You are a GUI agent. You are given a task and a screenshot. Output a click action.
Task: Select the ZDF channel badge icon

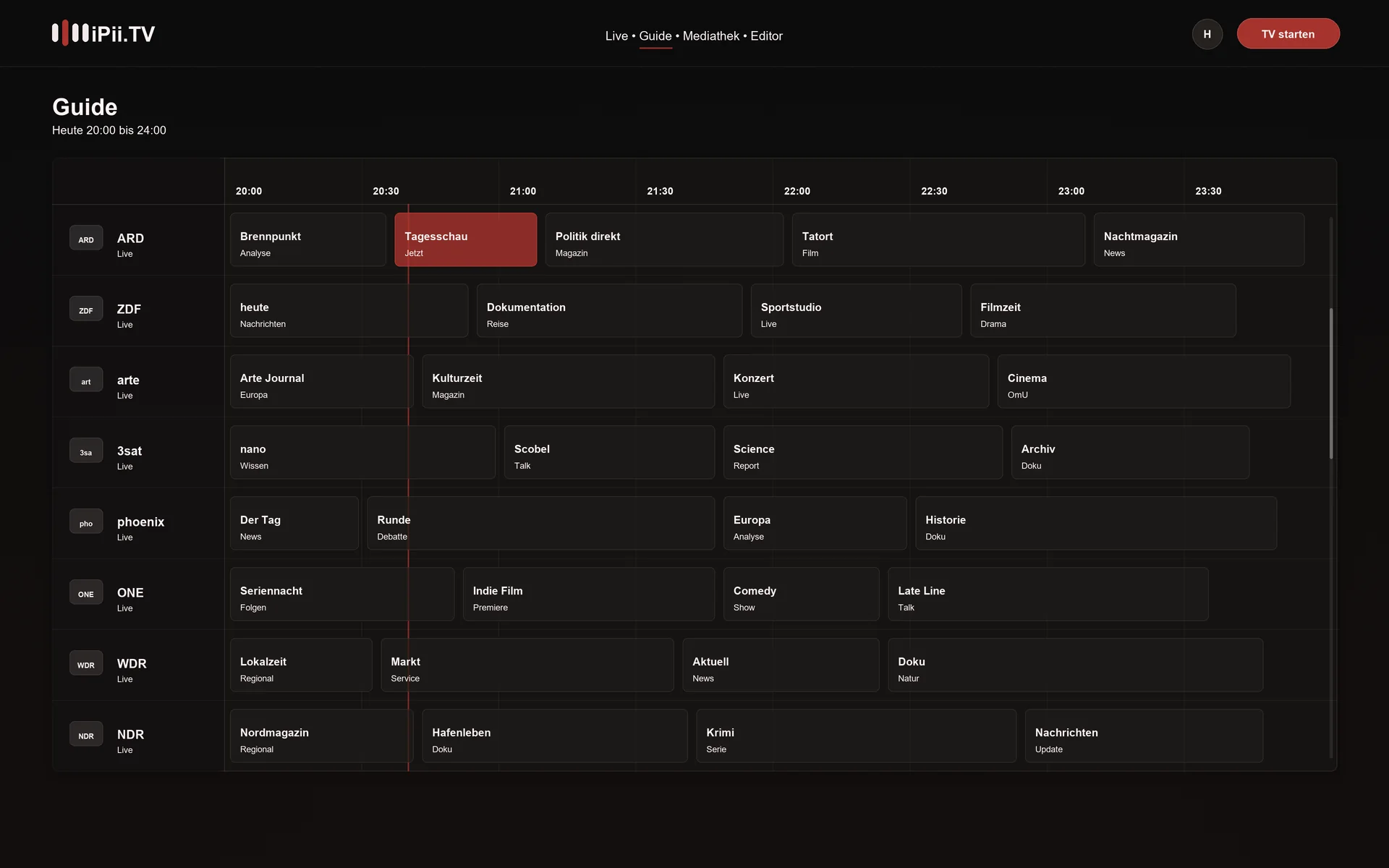coord(86,309)
